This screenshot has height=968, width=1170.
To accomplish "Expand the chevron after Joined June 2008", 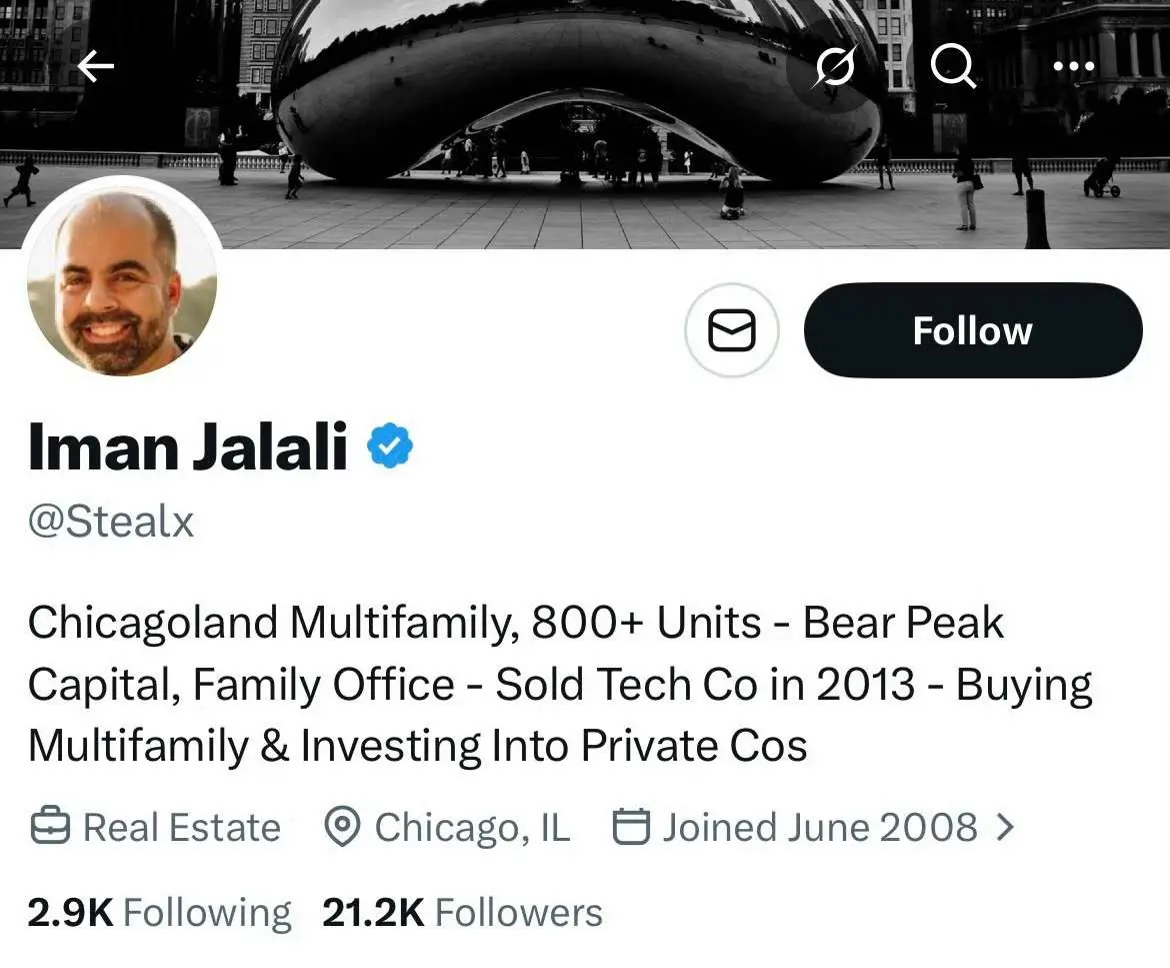I will [x=1005, y=828].
